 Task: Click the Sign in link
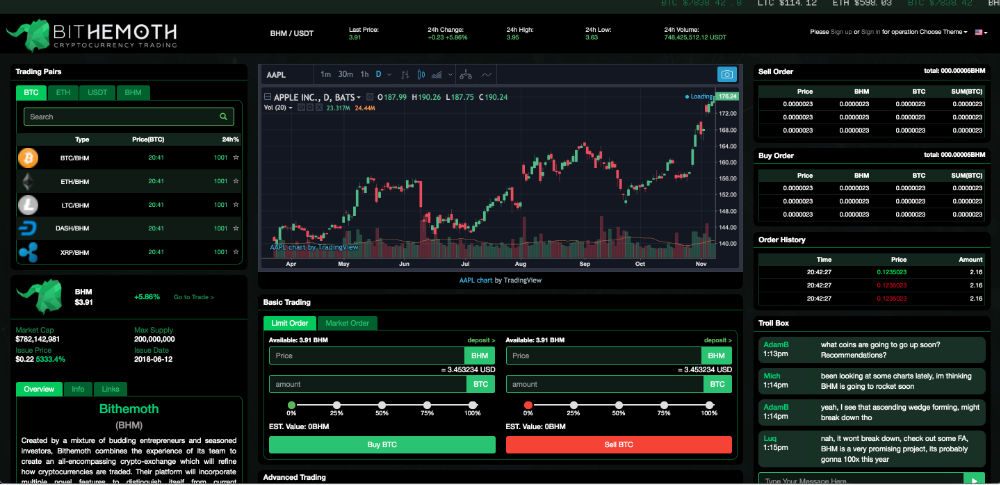click(x=871, y=32)
